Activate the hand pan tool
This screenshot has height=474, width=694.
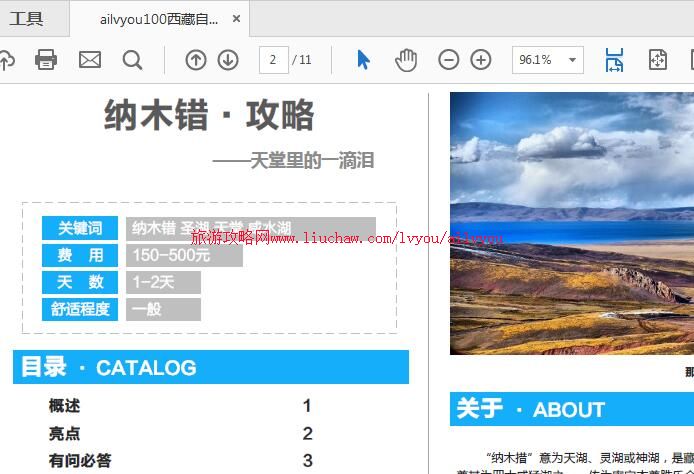[405, 60]
